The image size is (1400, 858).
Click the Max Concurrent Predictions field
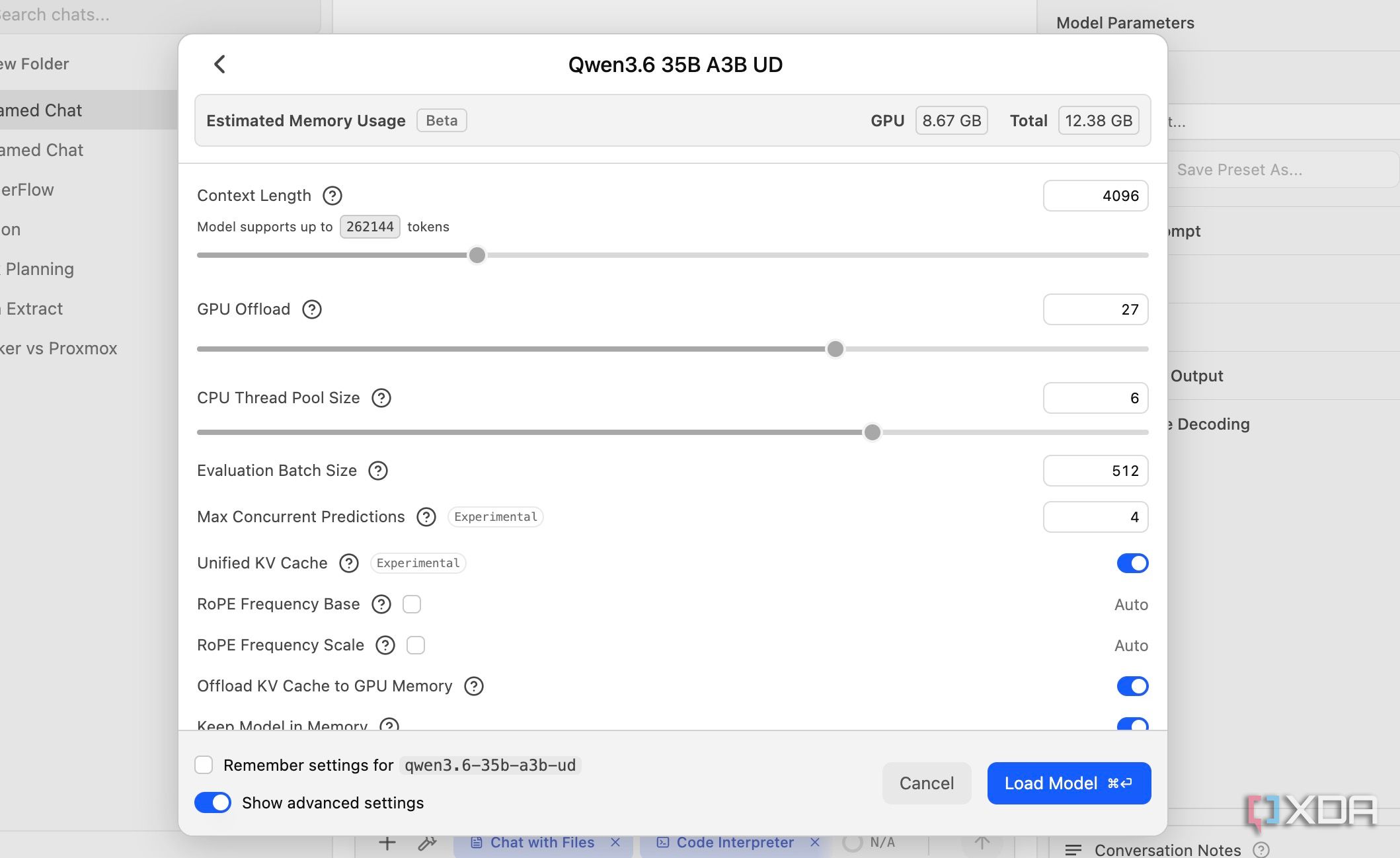pos(1095,517)
